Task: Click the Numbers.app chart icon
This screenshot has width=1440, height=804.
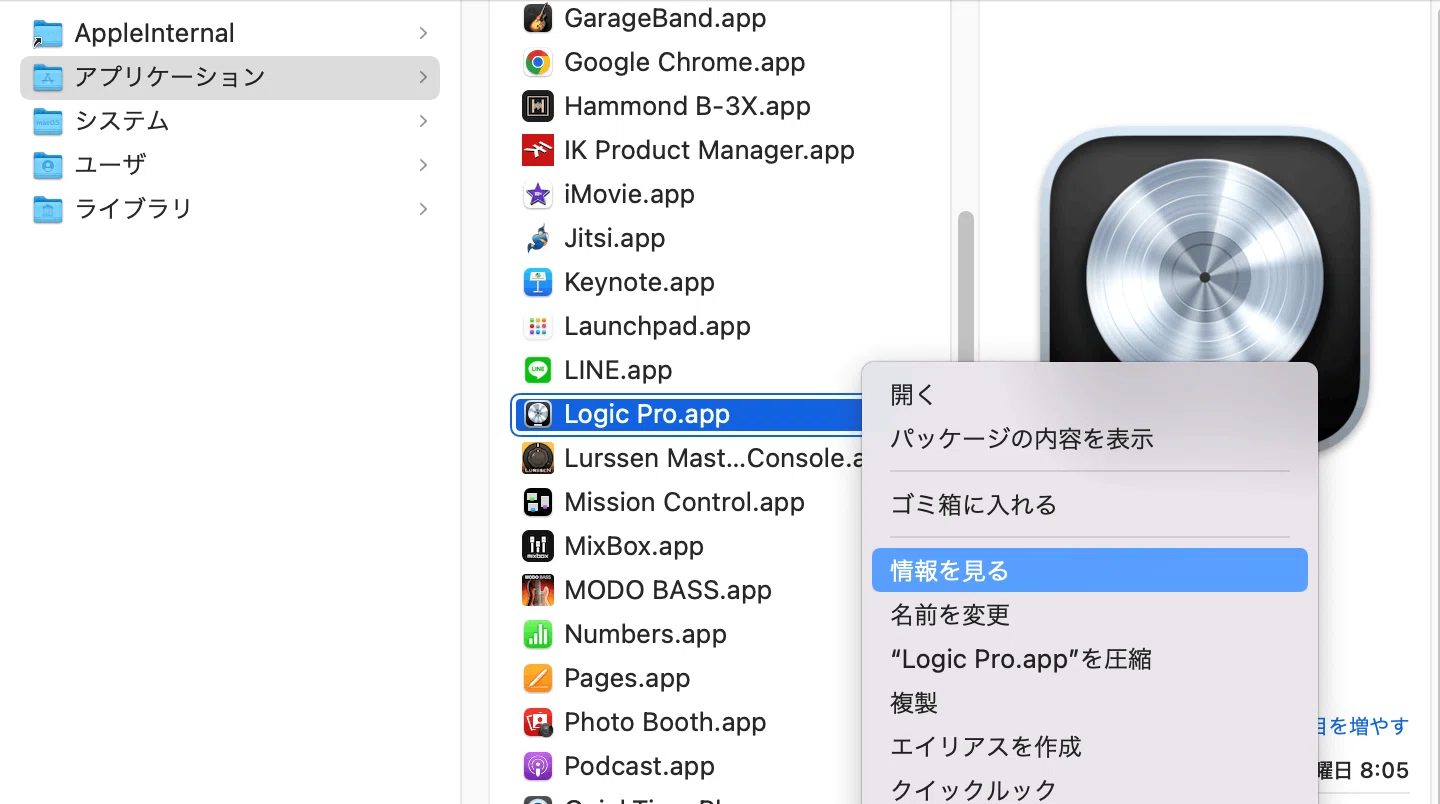Action: pos(538,634)
